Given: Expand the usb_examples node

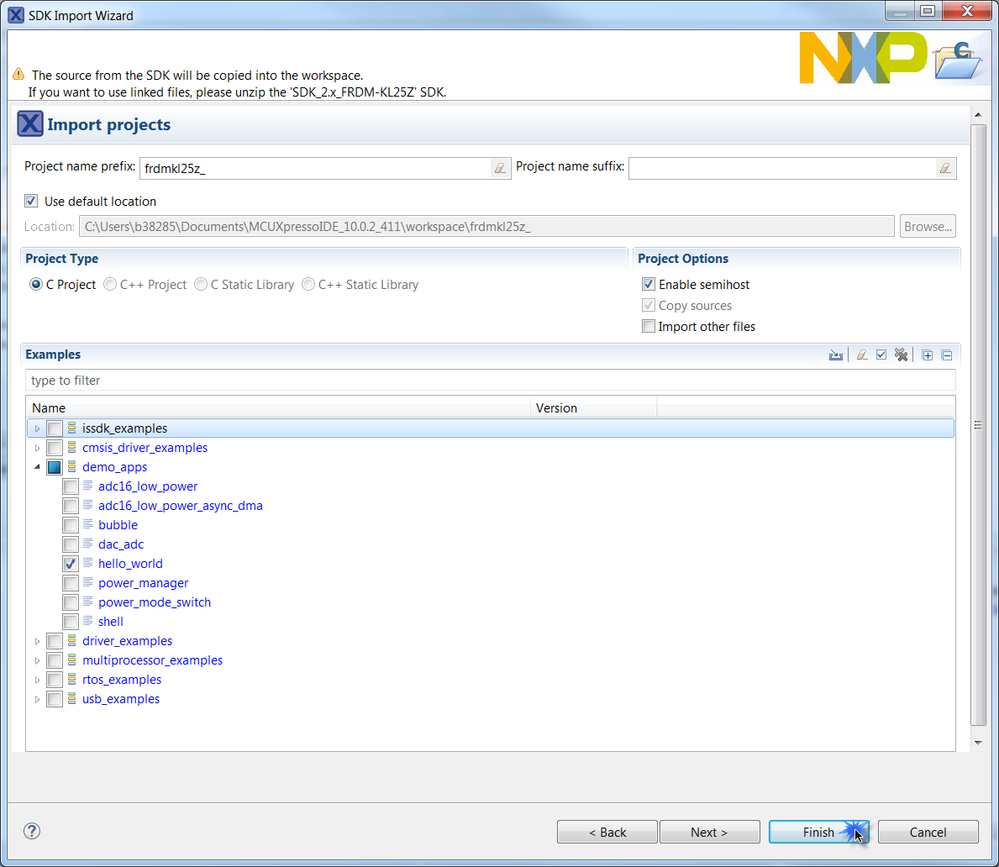Looking at the screenshot, I should point(38,699).
